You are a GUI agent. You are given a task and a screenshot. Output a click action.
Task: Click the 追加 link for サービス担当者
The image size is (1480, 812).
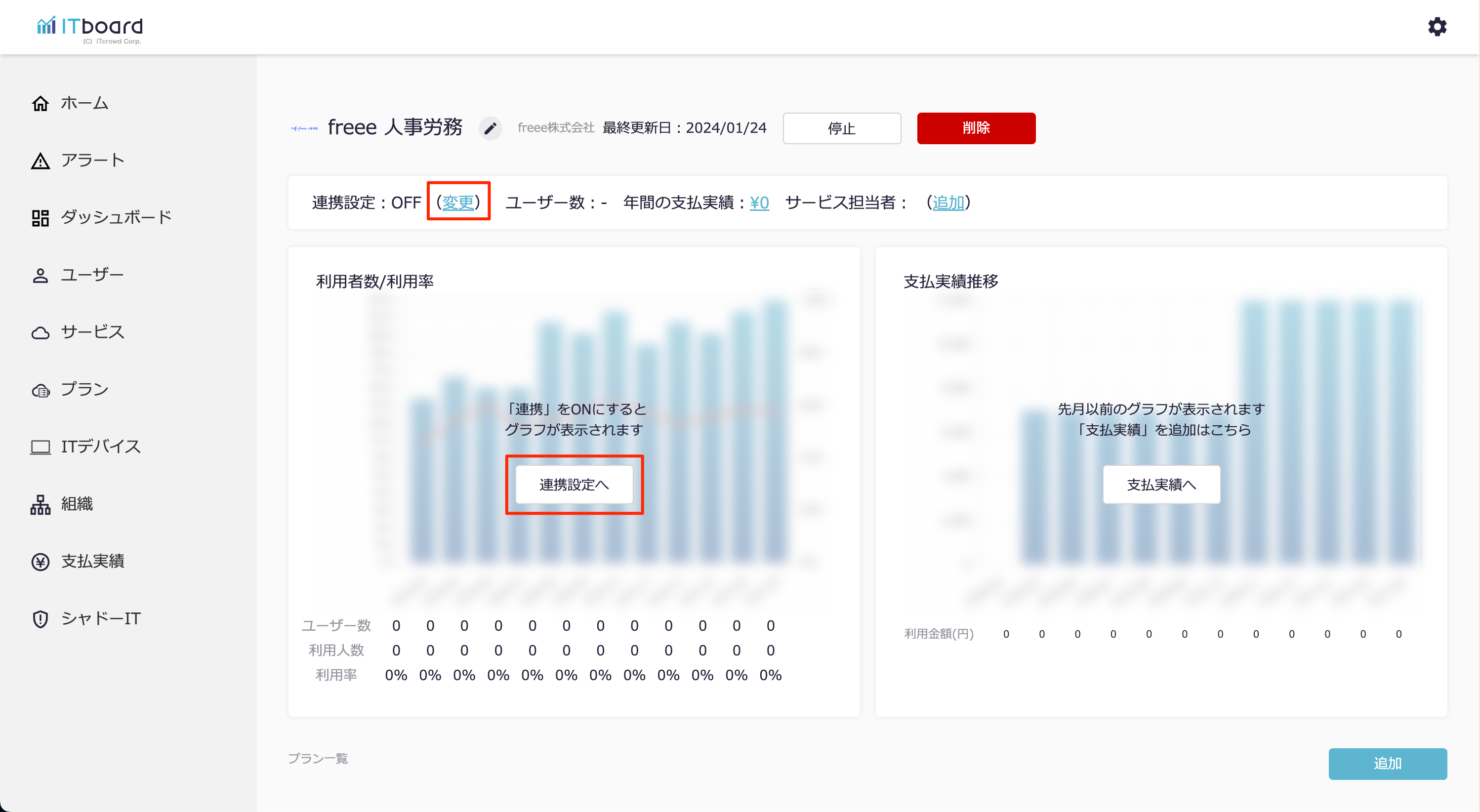[x=948, y=202]
